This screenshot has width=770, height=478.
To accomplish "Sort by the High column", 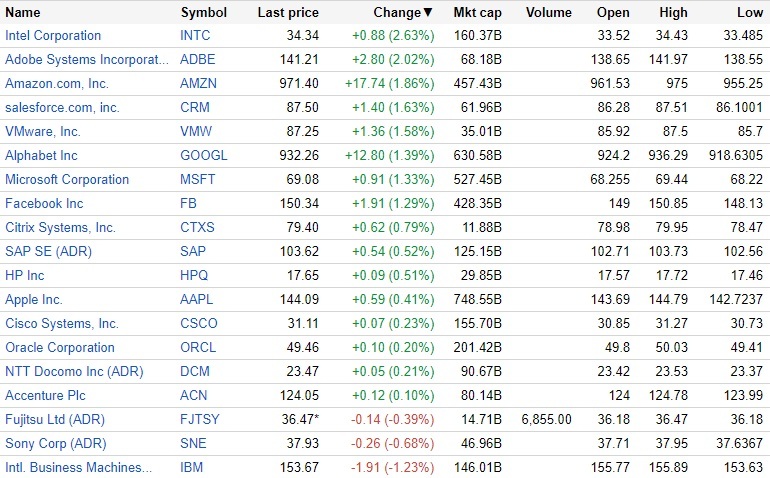I will 674,13.
